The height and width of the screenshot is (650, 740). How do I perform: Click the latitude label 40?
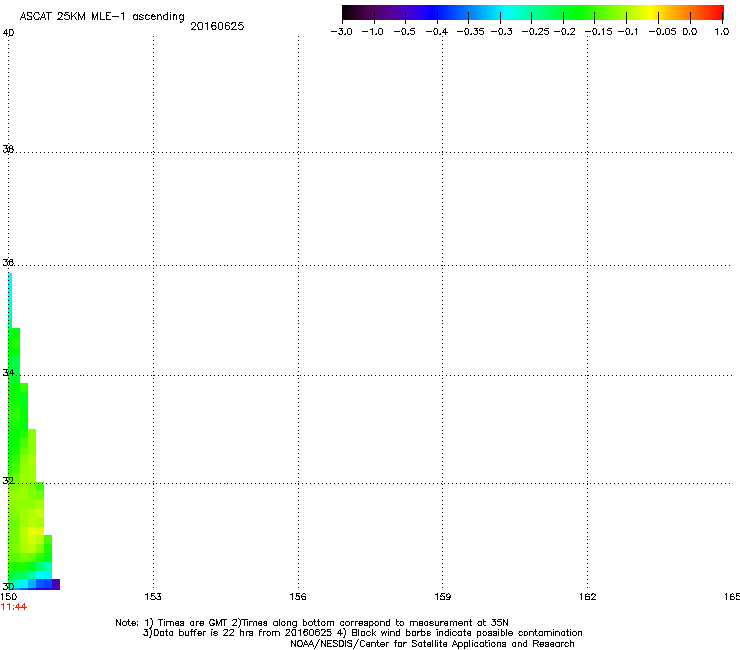pyautogui.click(x=8, y=33)
